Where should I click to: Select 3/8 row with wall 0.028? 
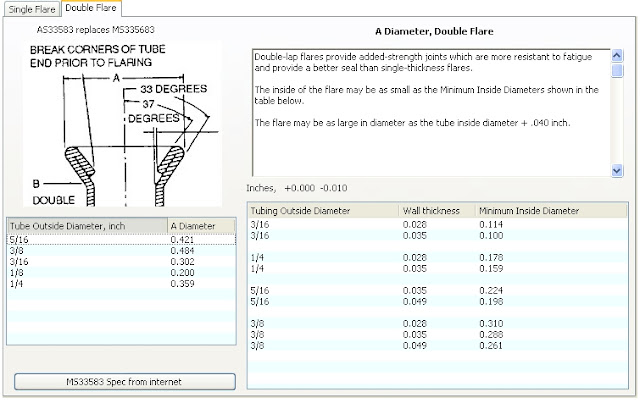click(x=438, y=323)
